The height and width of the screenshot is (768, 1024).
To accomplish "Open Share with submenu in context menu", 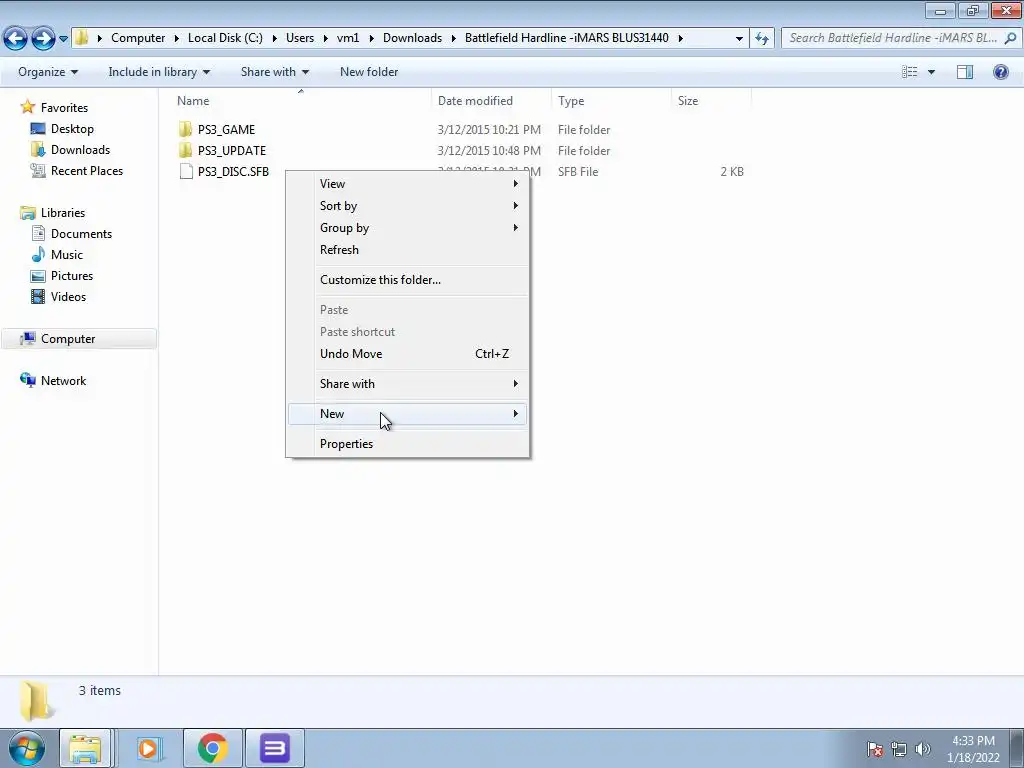I will (408, 384).
